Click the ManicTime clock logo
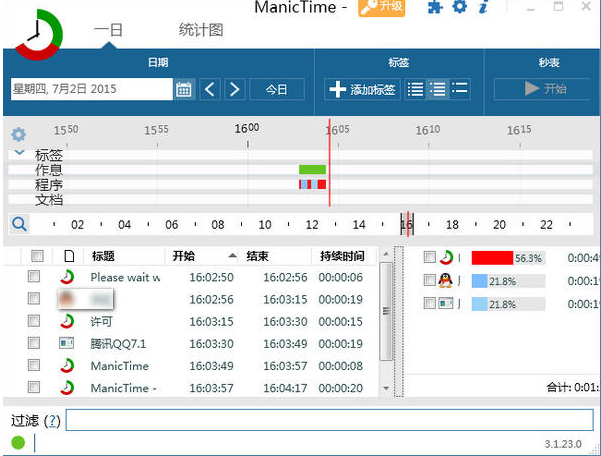Screen dimensions: 601x456 click(x=38, y=35)
